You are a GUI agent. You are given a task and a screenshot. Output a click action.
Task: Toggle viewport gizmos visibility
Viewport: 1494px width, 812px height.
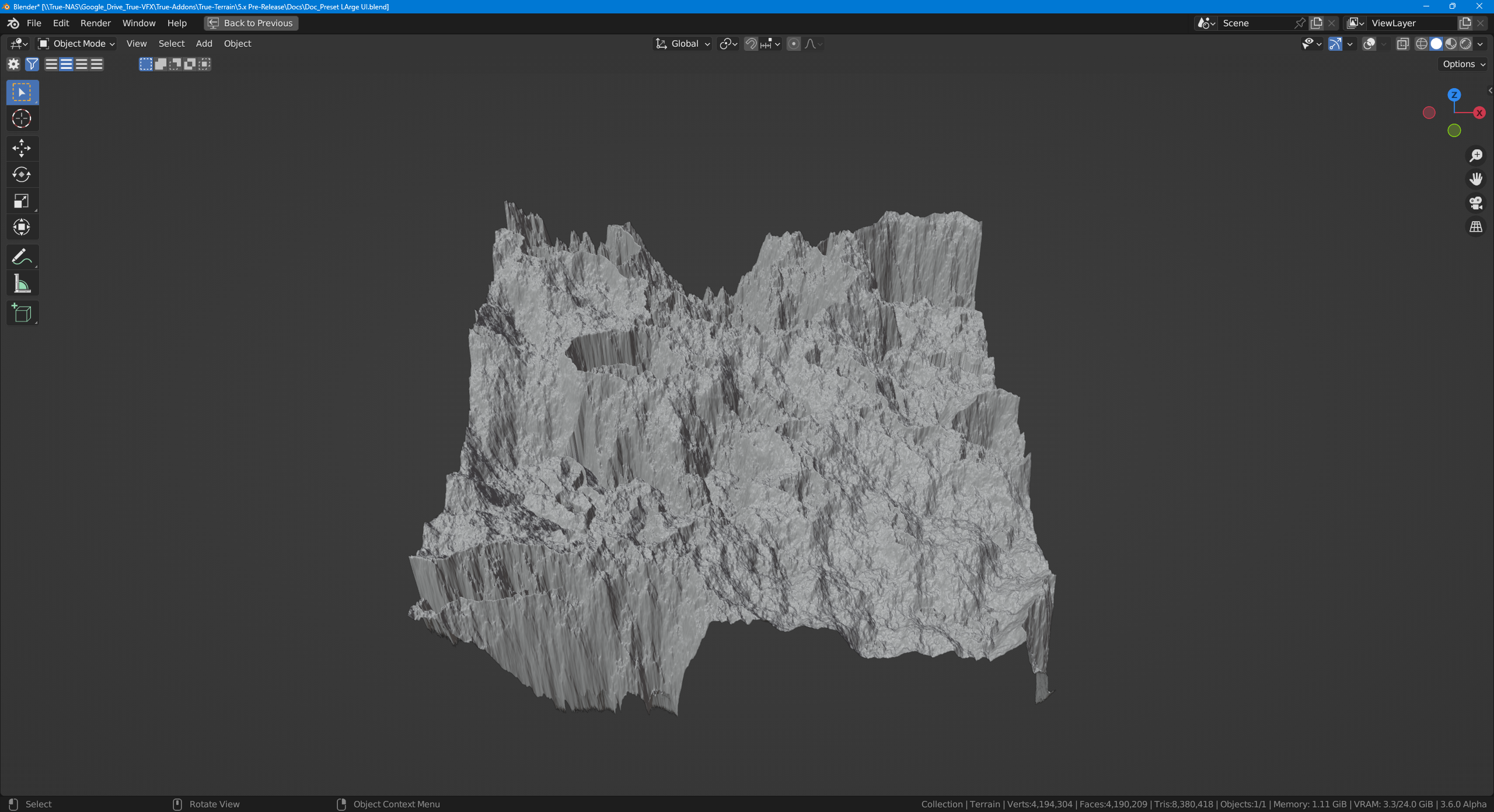[1335, 44]
